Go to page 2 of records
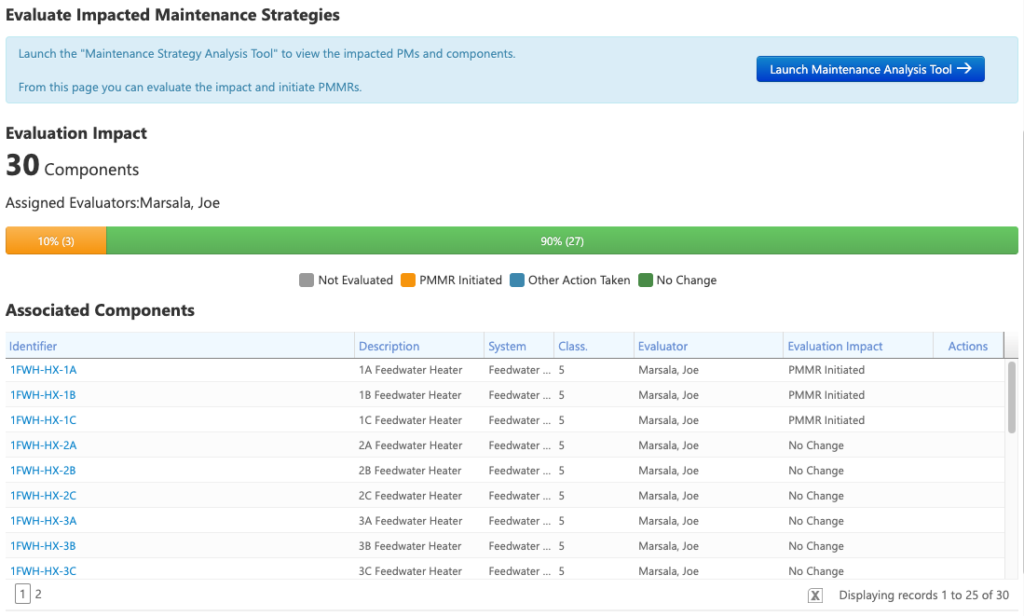This screenshot has height=616, width=1024. point(39,594)
